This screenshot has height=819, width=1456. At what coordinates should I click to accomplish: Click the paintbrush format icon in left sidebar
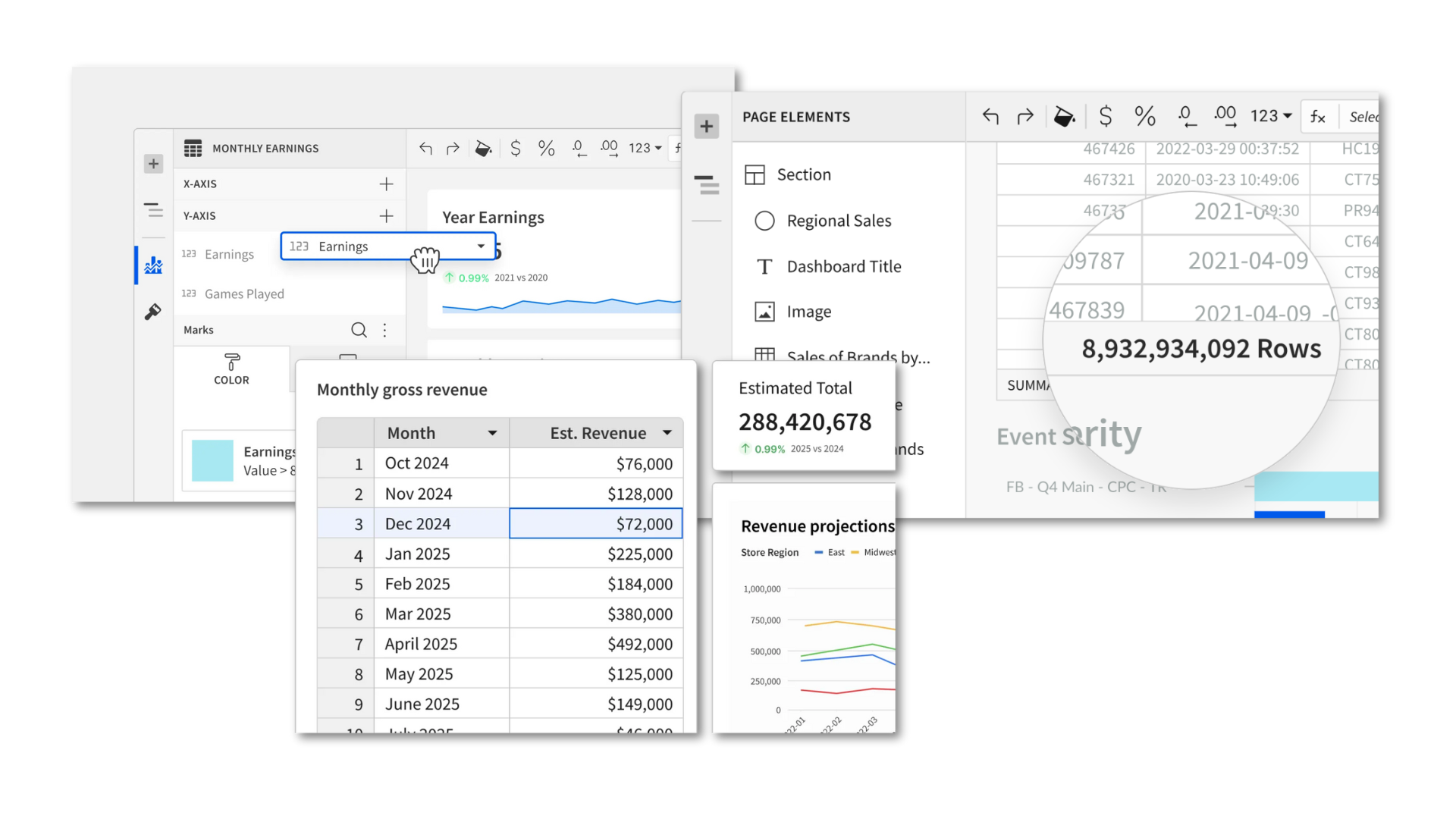coord(153,312)
